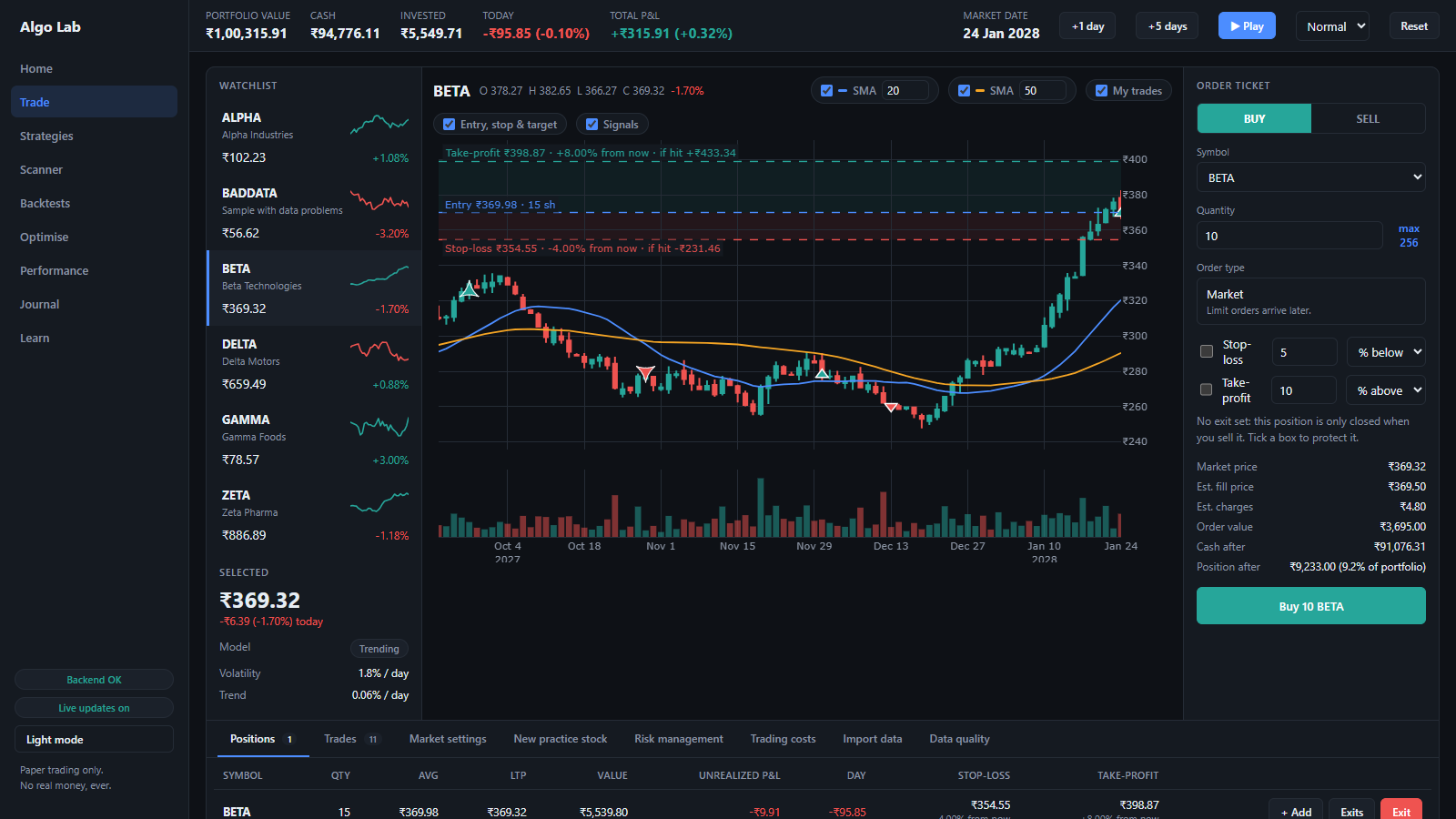Advance the market by +1 day
The width and height of the screenshot is (1456, 819).
(x=1087, y=25)
